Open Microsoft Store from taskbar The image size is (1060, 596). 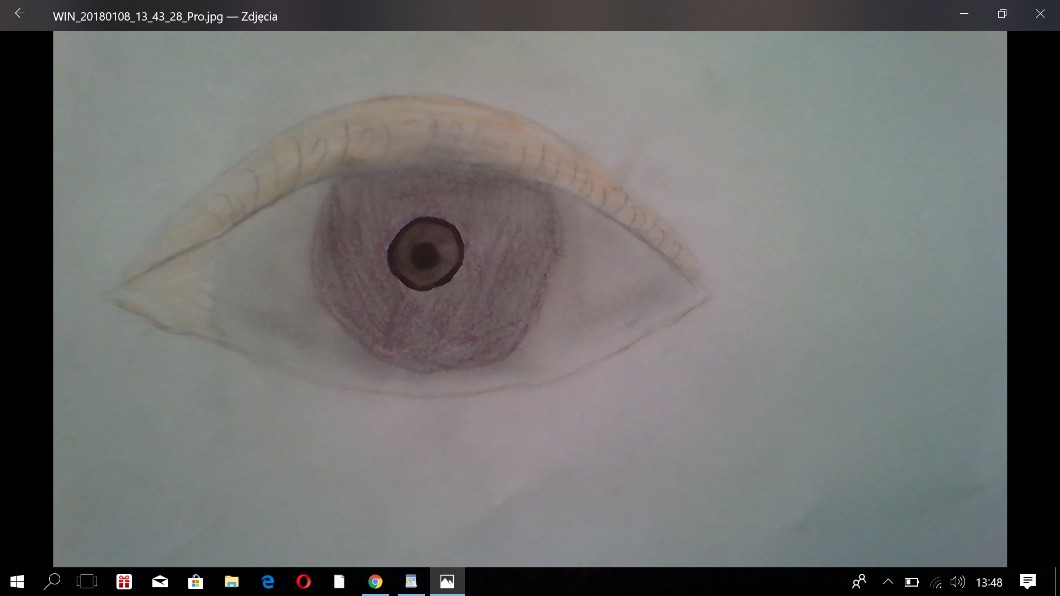point(196,581)
